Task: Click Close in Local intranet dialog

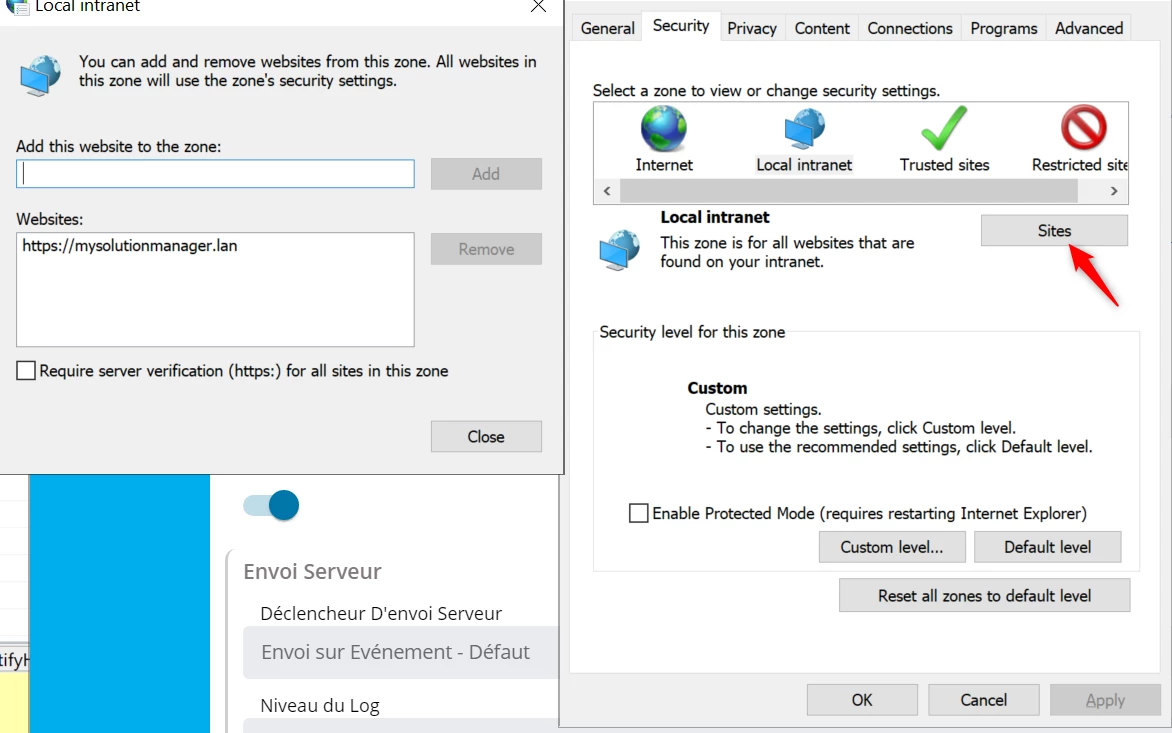Action: [x=486, y=436]
